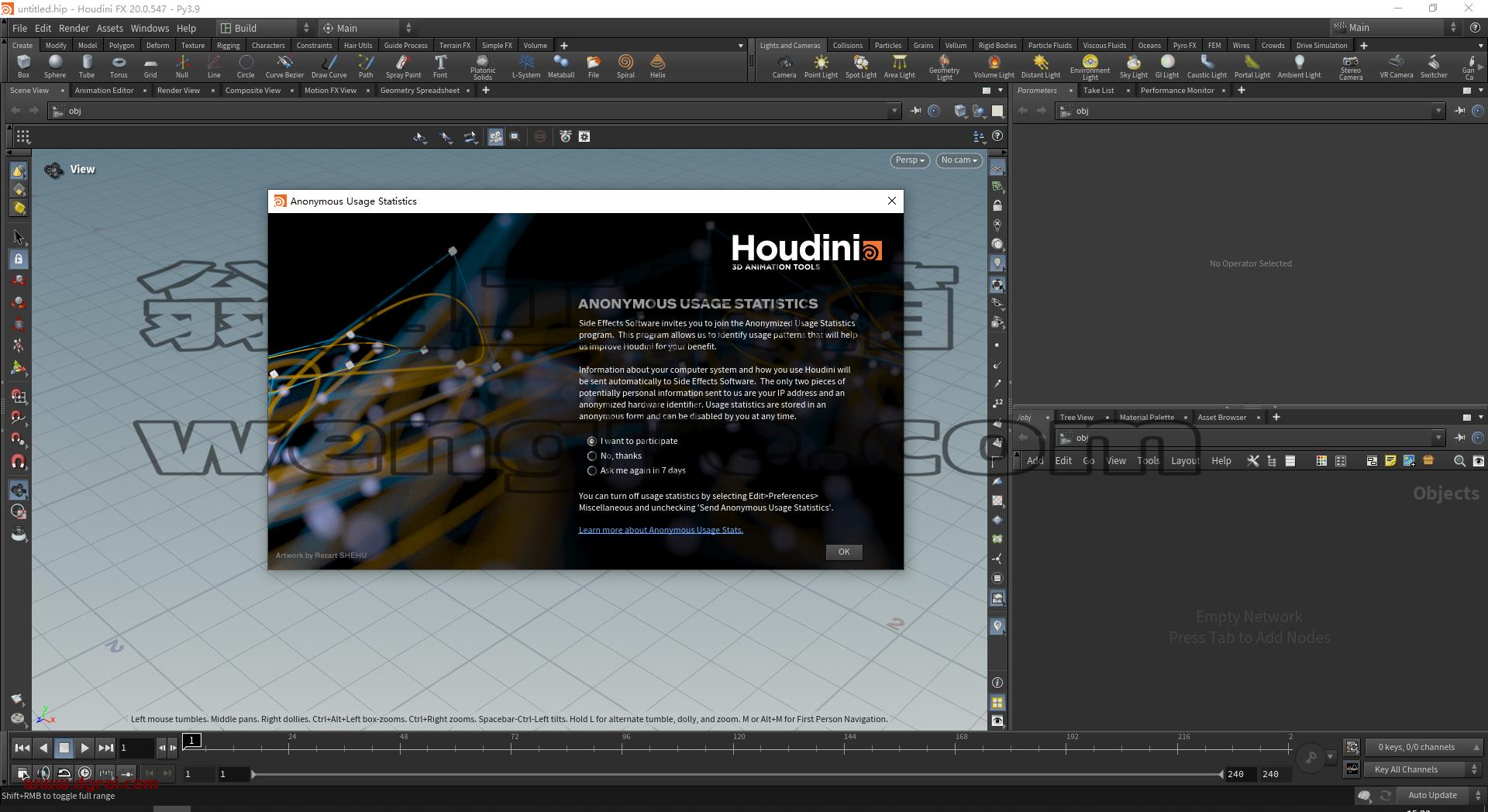The width and height of the screenshot is (1488, 812).
Task: Select the Metaball tool
Action: point(561,67)
